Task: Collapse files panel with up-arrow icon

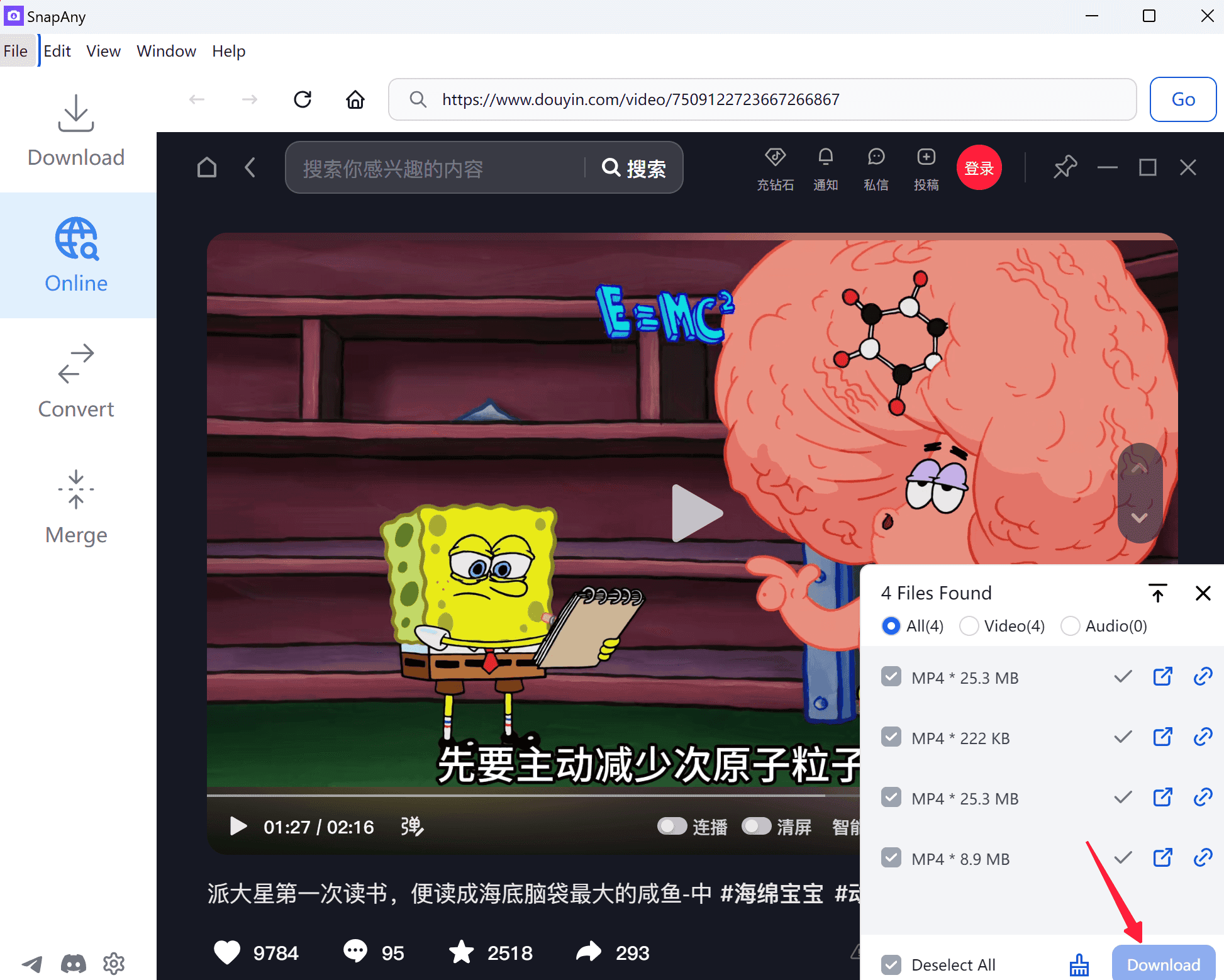Action: click(x=1157, y=593)
